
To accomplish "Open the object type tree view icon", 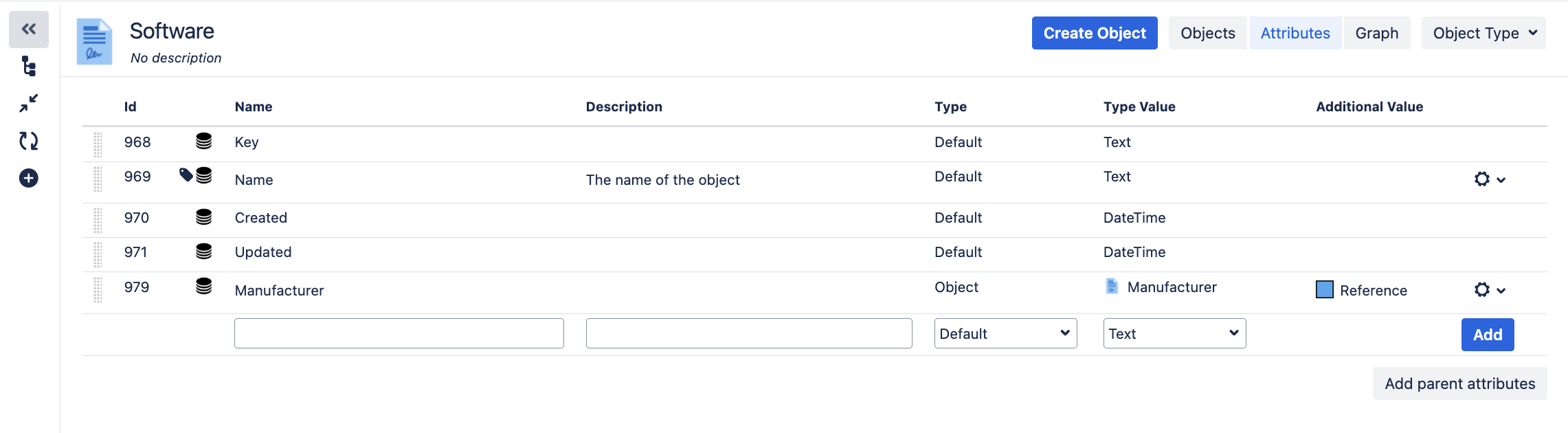I will [27, 67].
